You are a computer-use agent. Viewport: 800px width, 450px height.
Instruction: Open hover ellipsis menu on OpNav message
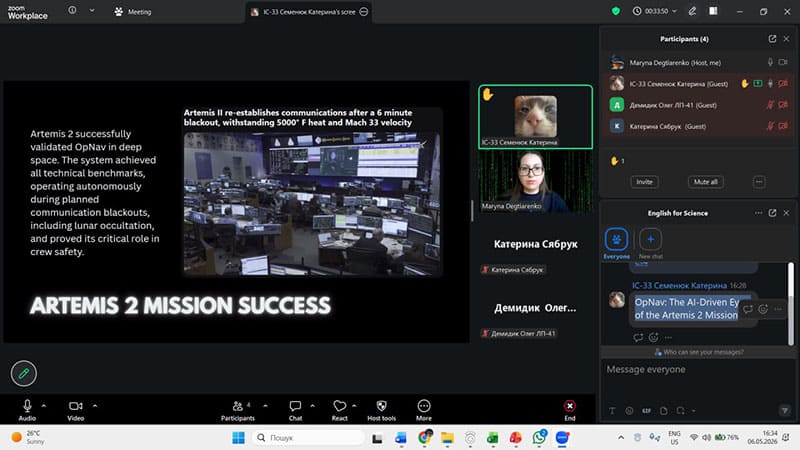click(778, 309)
